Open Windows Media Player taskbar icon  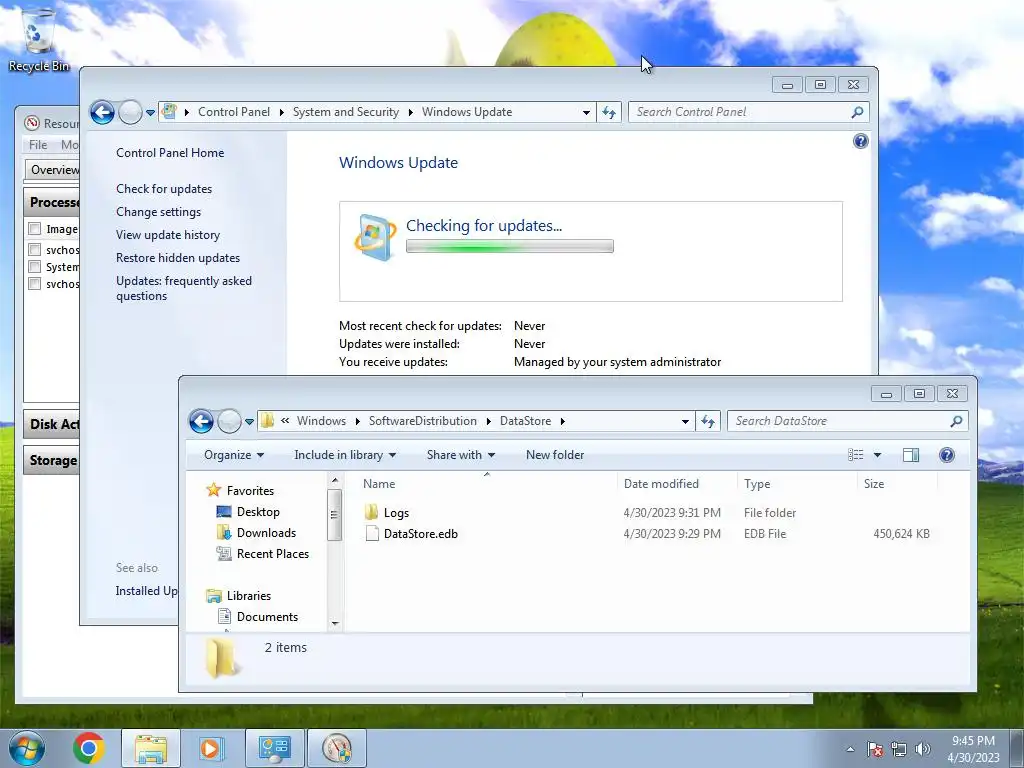click(x=211, y=748)
